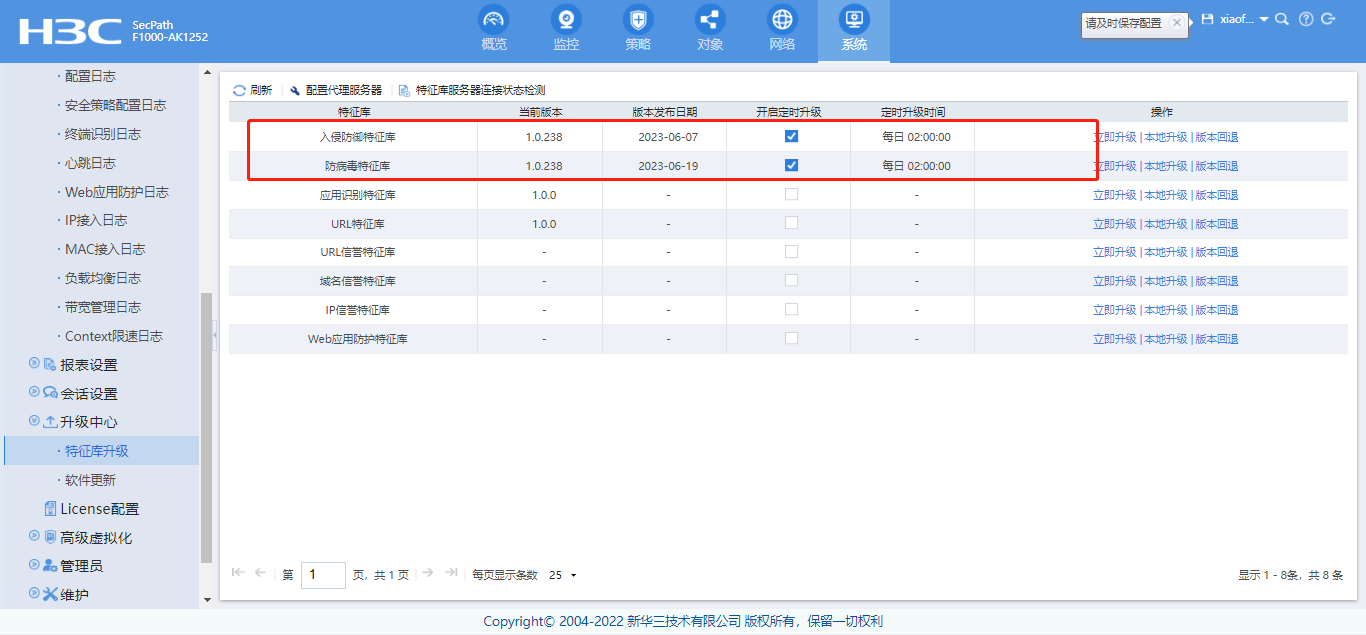This screenshot has width=1366, height=635.
Task: Open the 每页显示条数 25 dropdown
Action: pos(563,575)
